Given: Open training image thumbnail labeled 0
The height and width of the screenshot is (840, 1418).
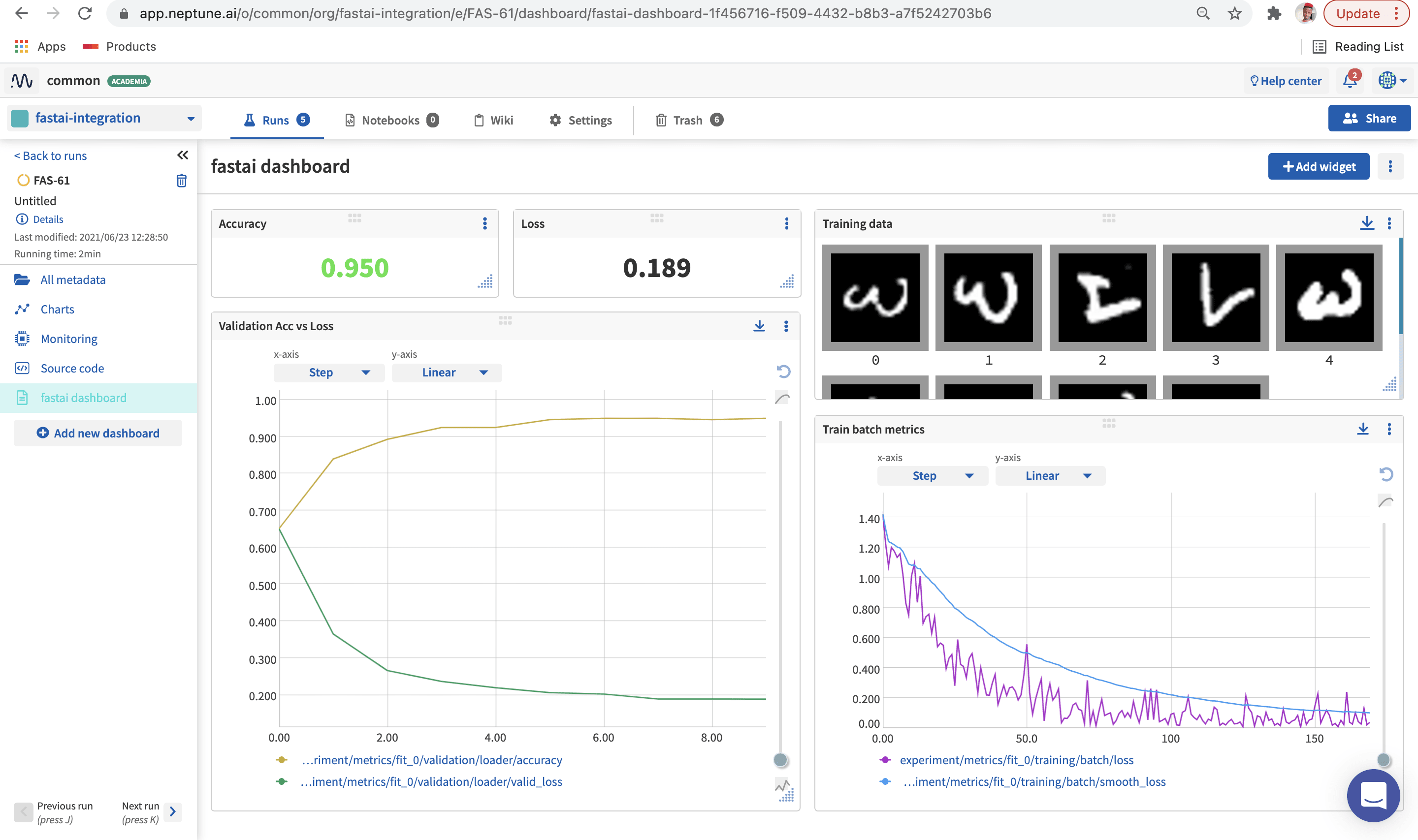Looking at the screenshot, I should (x=875, y=298).
